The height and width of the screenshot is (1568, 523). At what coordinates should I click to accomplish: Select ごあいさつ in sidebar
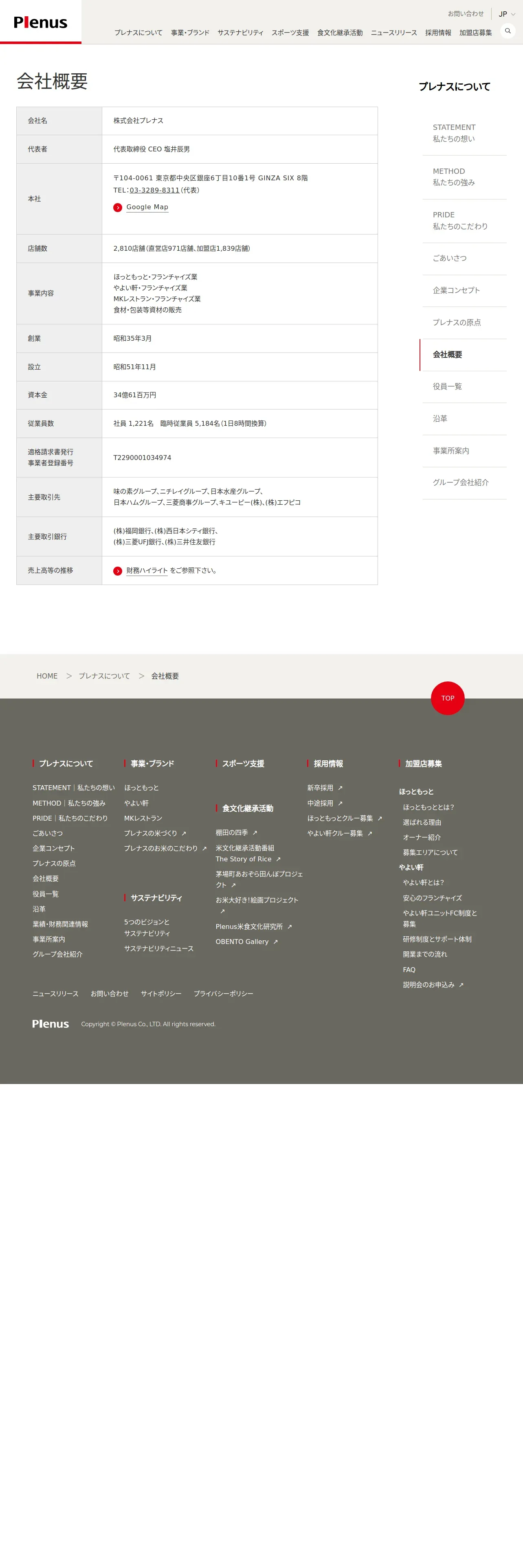465,259
